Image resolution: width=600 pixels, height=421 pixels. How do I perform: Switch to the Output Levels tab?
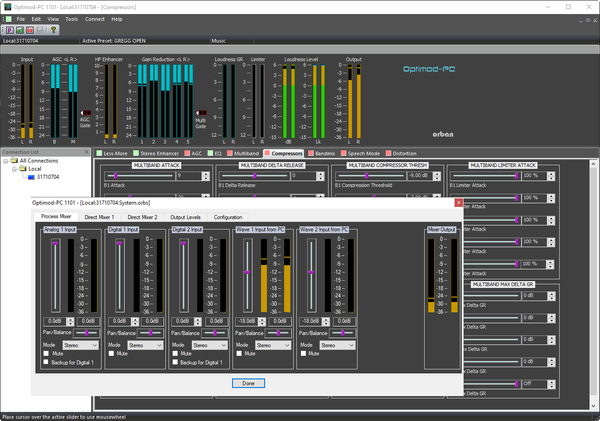point(185,217)
